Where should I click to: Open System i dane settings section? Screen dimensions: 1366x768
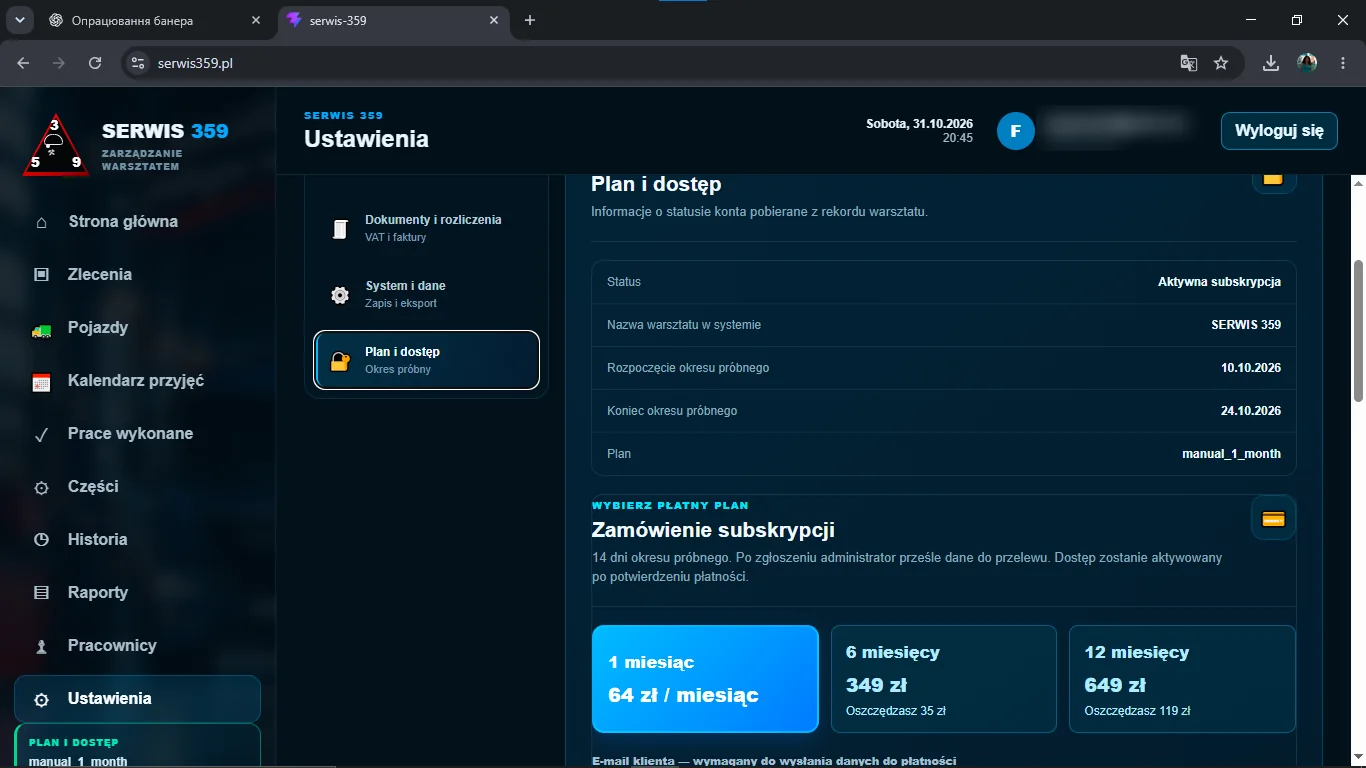pos(427,294)
